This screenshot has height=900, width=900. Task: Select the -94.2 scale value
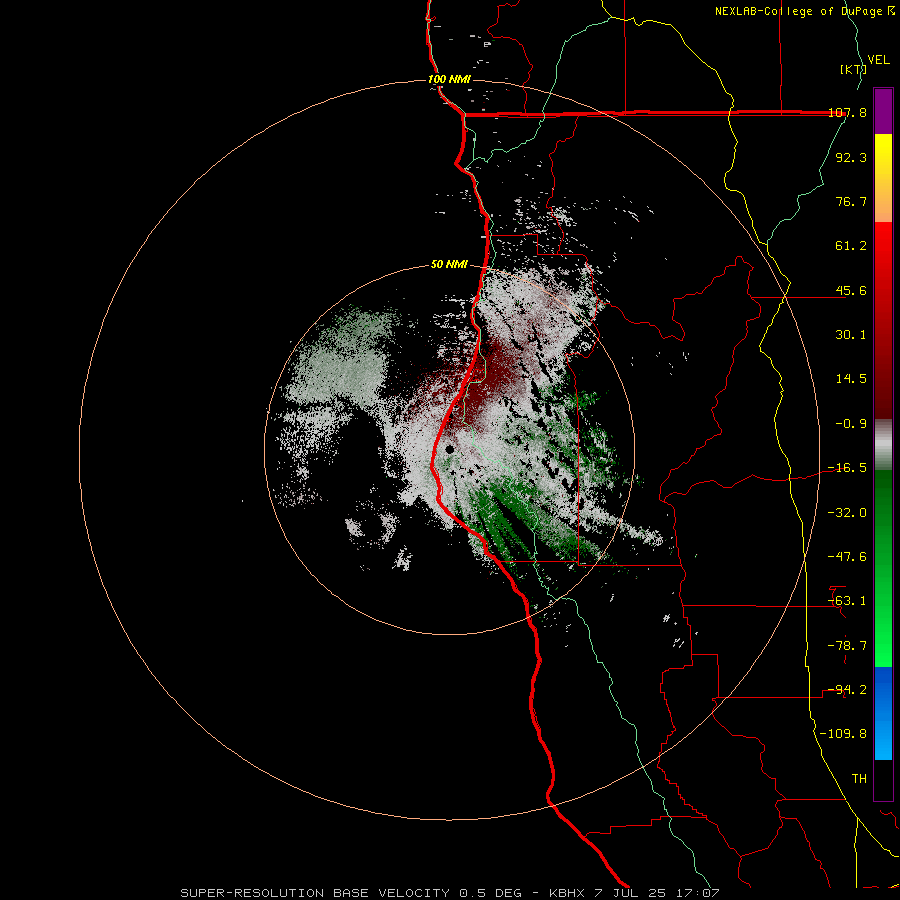click(x=847, y=690)
